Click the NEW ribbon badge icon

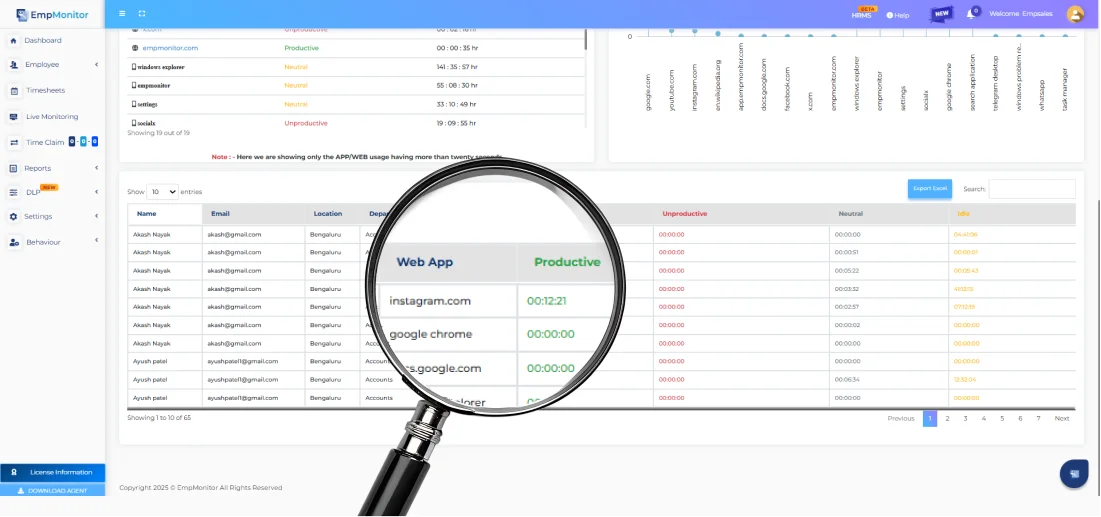tap(941, 14)
